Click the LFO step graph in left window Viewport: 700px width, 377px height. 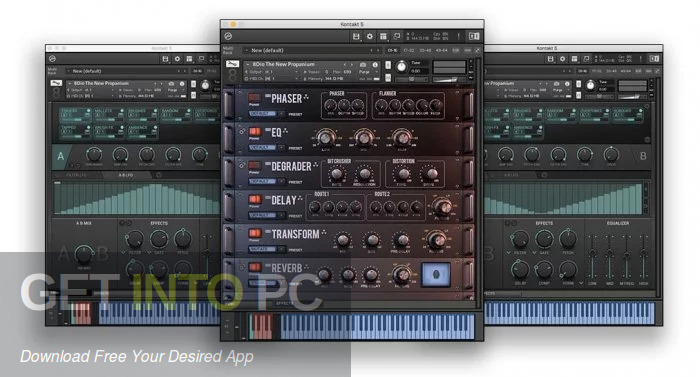pyautogui.click(x=137, y=198)
